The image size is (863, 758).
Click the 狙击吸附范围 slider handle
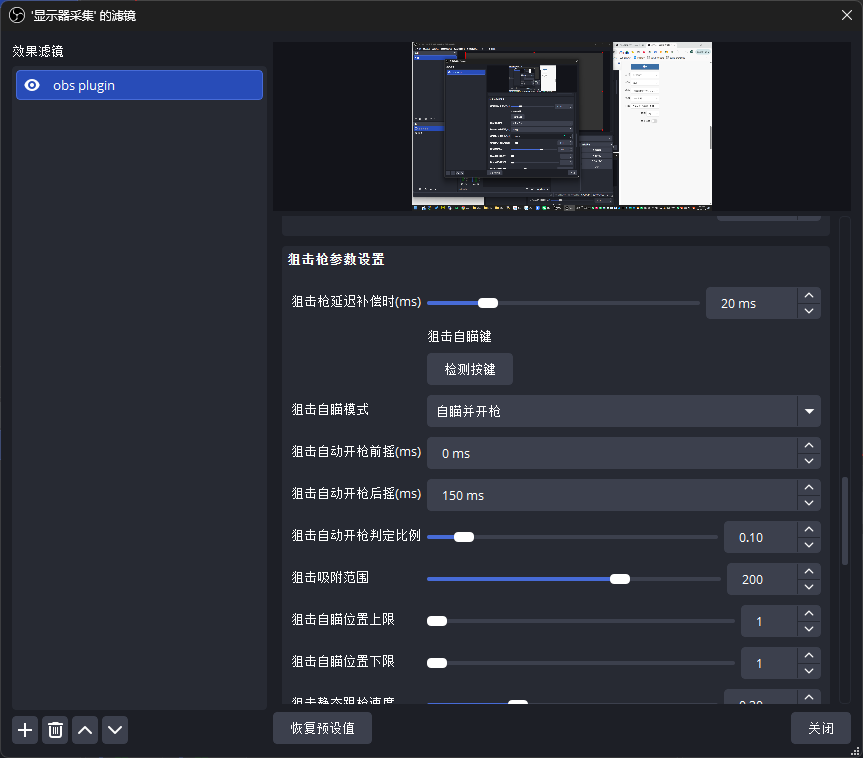pos(620,579)
